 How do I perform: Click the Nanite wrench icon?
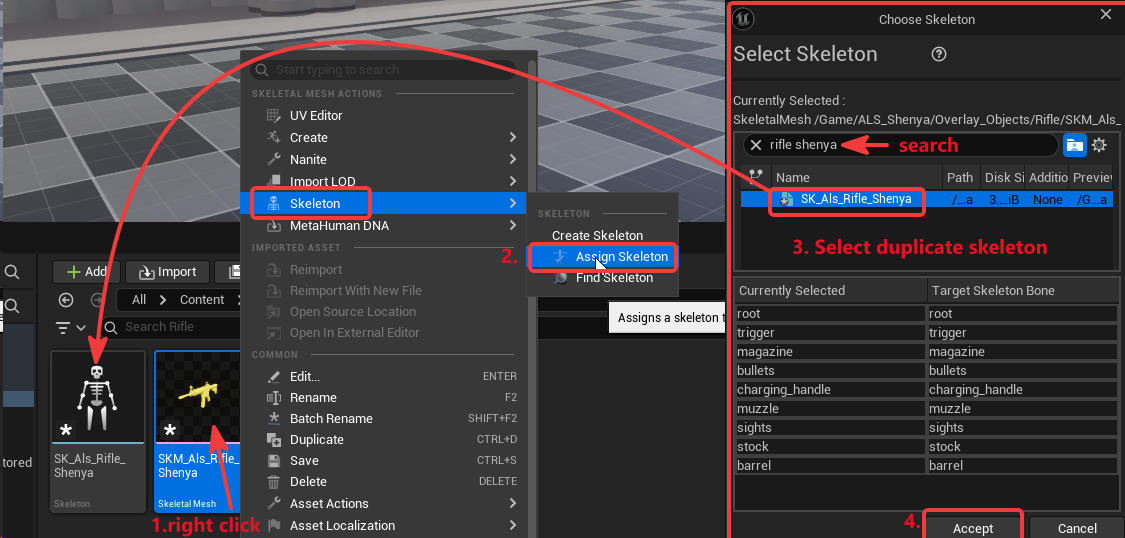[273, 159]
